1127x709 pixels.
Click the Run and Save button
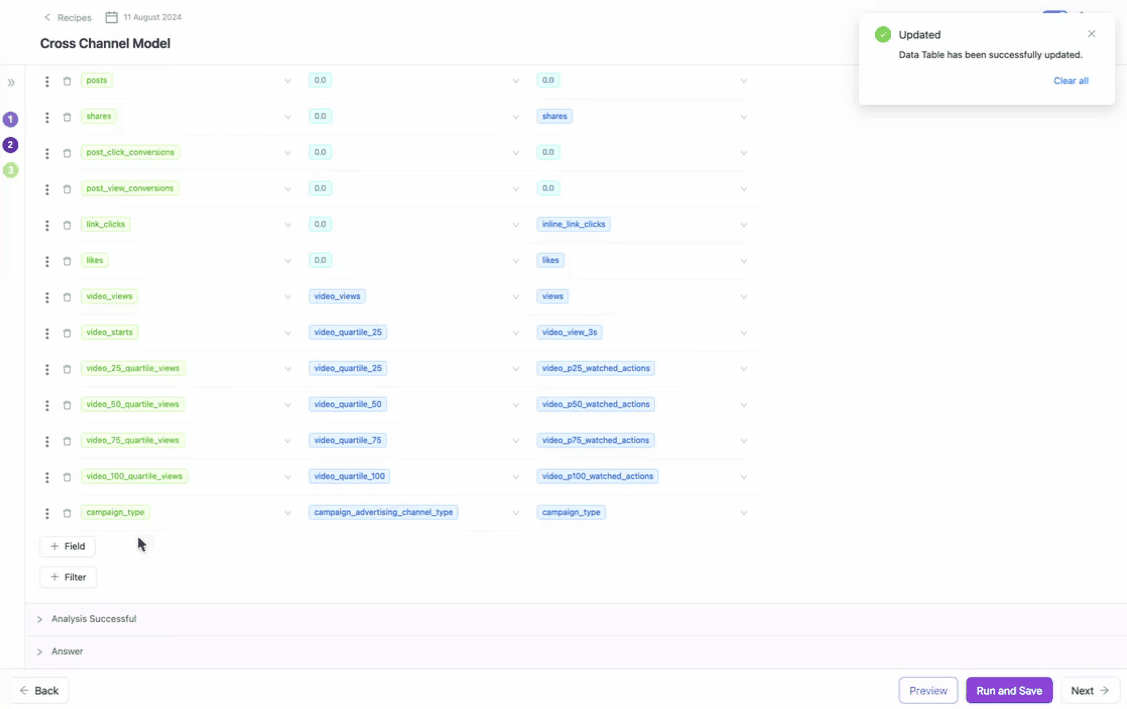[1008, 691]
